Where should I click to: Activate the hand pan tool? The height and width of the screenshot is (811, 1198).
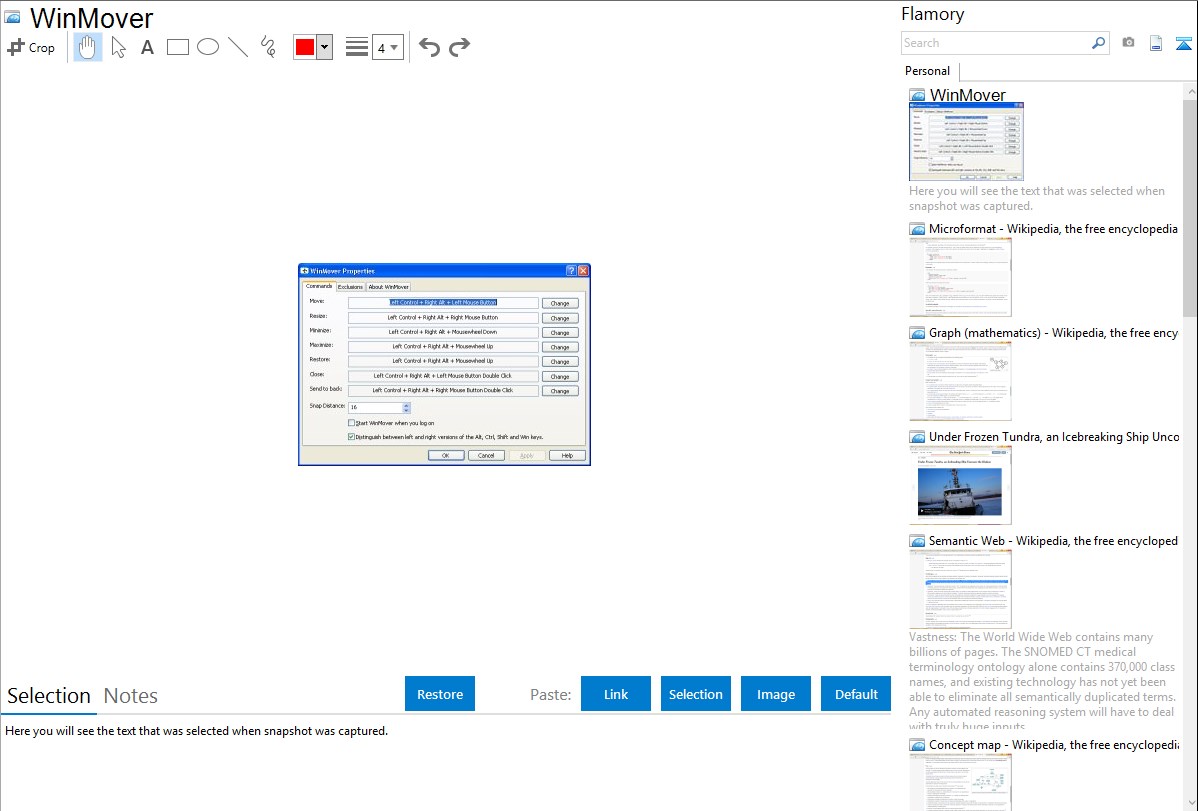[88, 47]
